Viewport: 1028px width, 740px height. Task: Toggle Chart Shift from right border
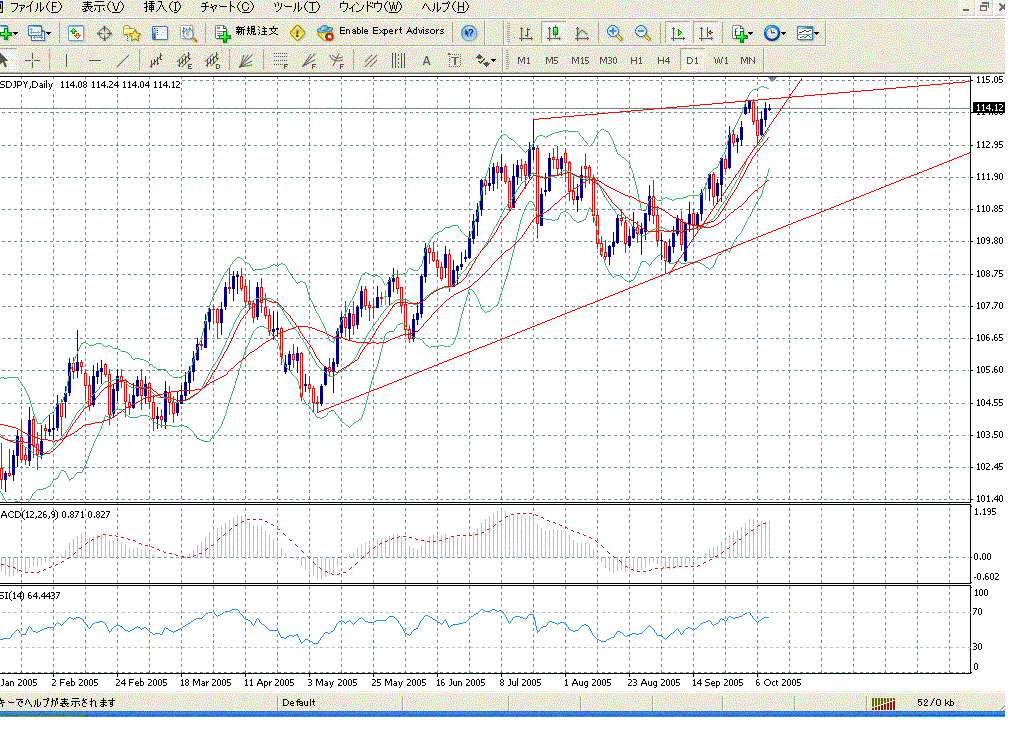(706, 33)
